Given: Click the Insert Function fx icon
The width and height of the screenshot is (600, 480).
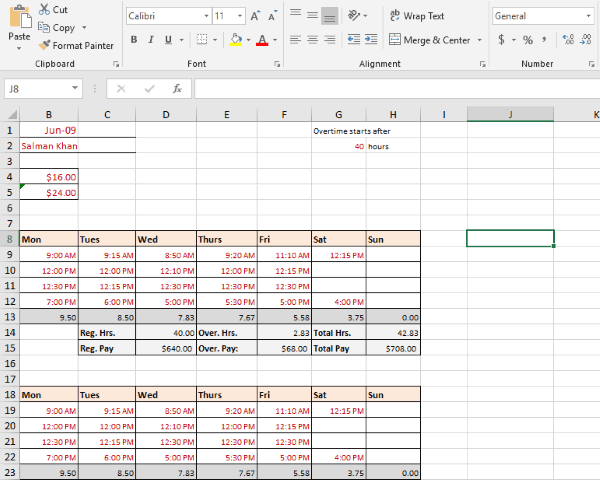Looking at the screenshot, I should click(177, 88).
